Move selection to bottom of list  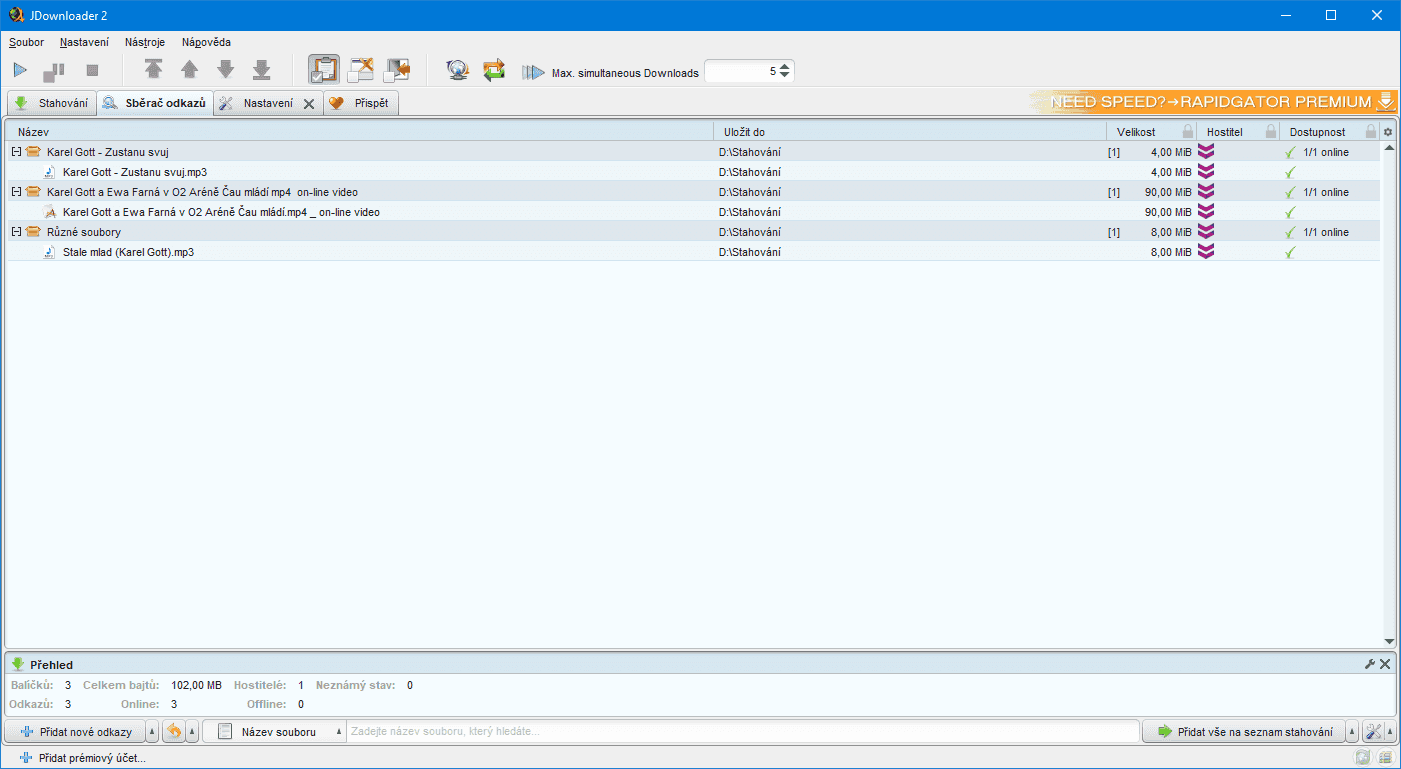click(x=262, y=70)
